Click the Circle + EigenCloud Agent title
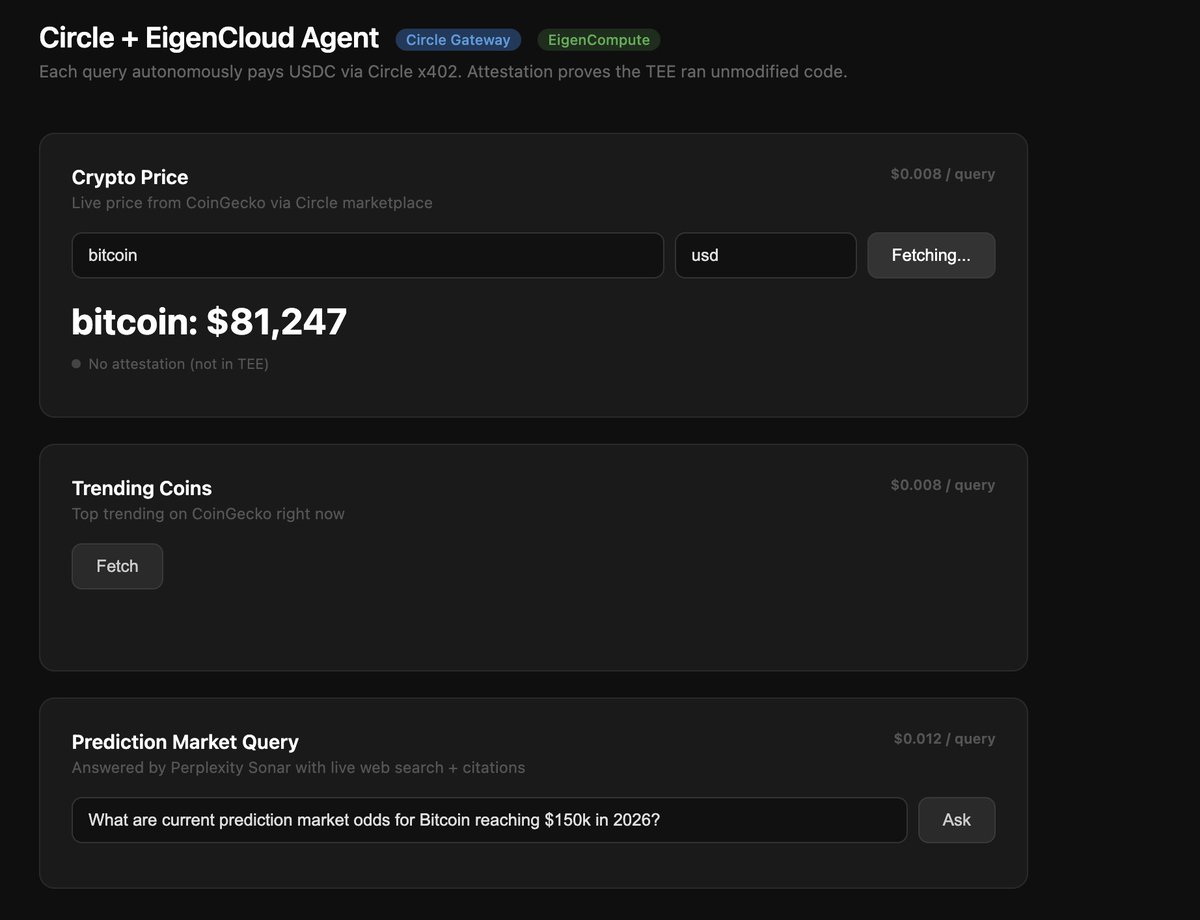Viewport: 1200px width, 920px height. 209,38
